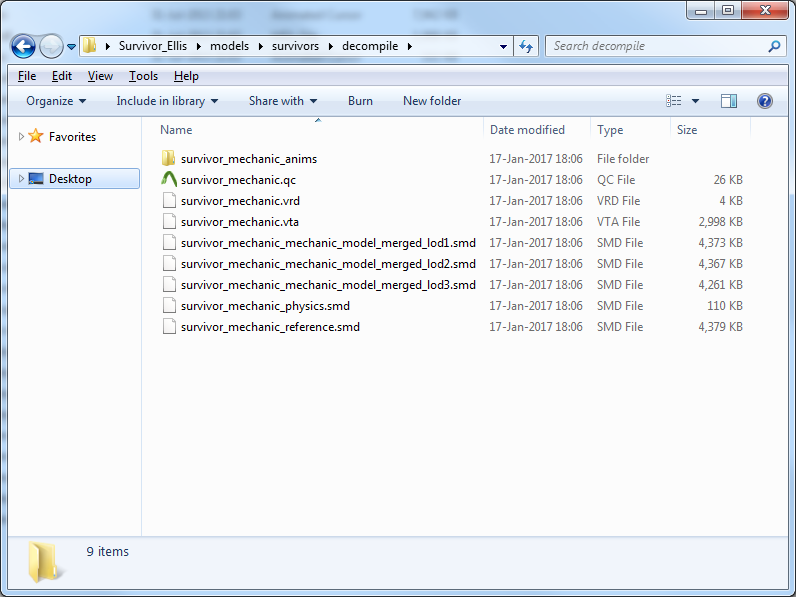Click the survivor_mechanic.vrd file icon
This screenshot has width=796, height=597.
point(169,201)
